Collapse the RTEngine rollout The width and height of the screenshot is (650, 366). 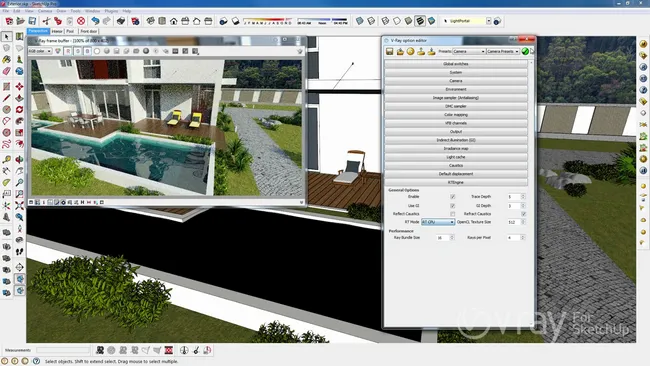tap(456, 182)
